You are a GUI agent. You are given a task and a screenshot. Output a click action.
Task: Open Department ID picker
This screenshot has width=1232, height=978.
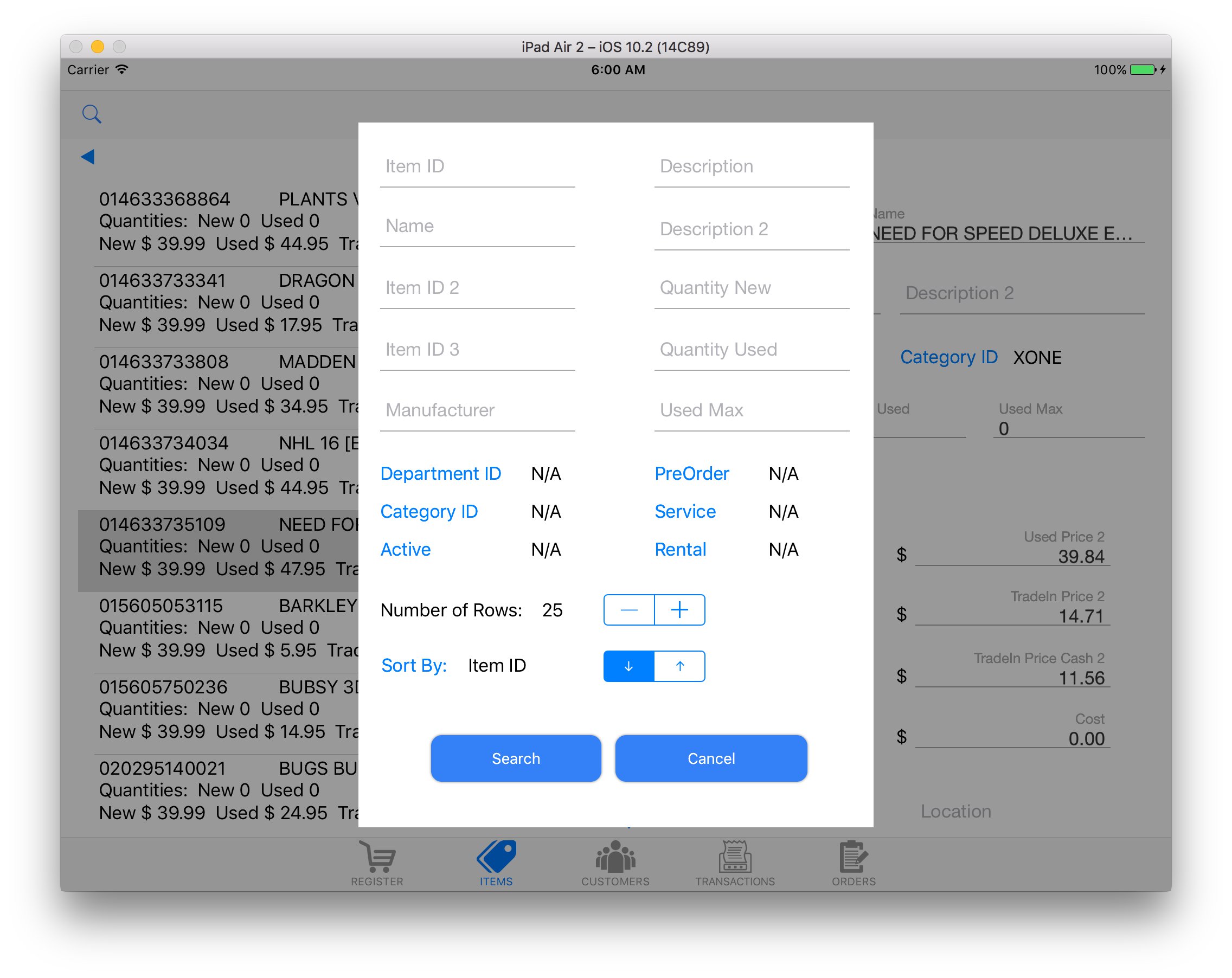pyautogui.click(x=440, y=474)
